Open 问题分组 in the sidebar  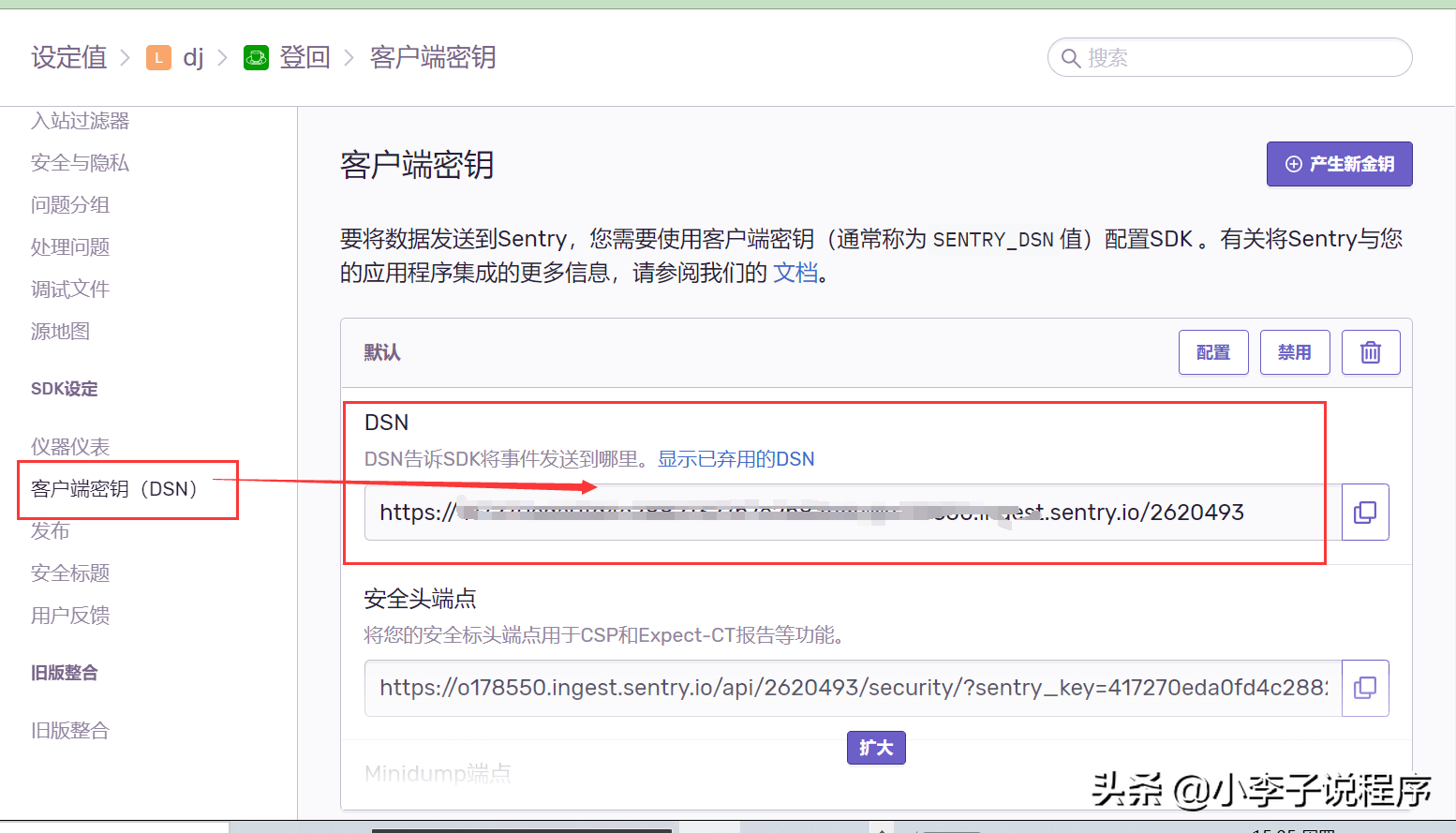click(x=70, y=205)
